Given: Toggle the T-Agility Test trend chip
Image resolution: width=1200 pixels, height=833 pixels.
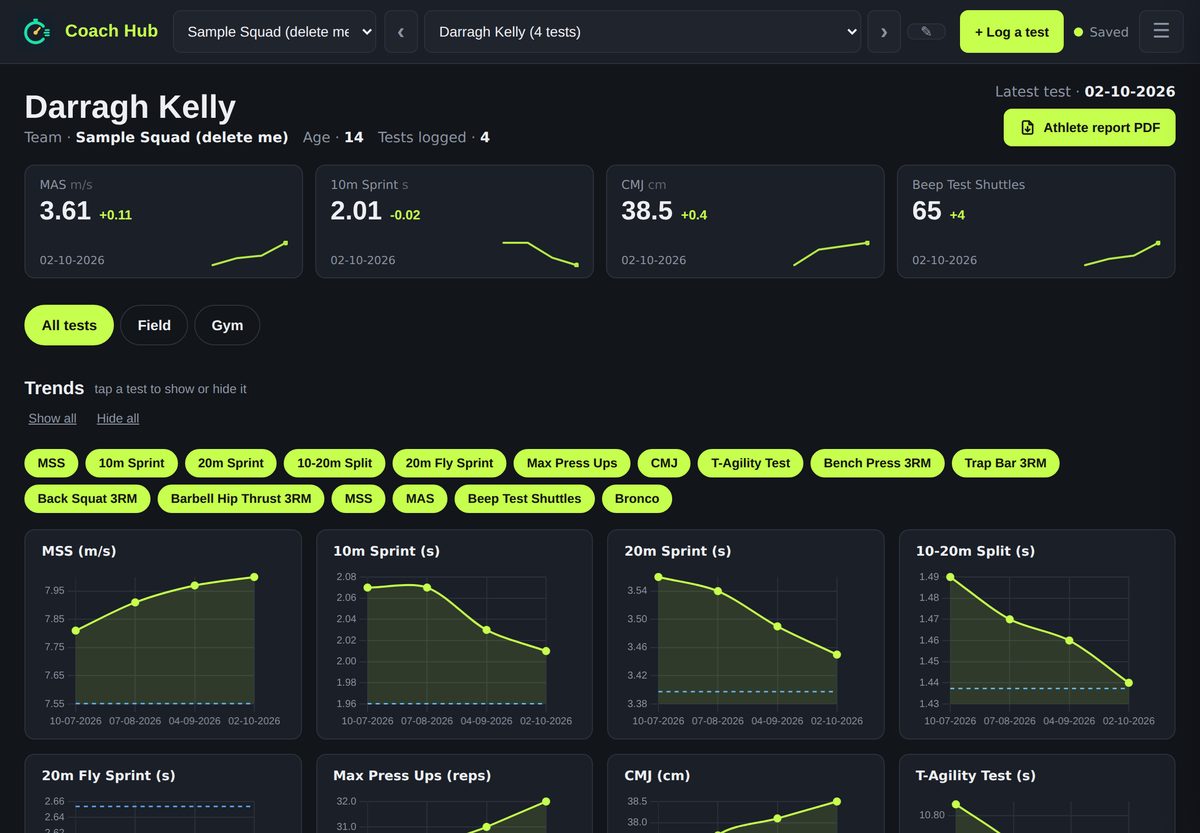Looking at the screenshot, I should tap(751, 463).
